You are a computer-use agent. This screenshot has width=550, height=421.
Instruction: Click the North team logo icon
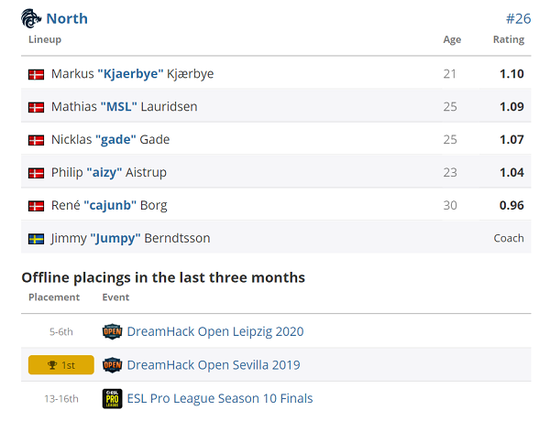[31, 18]
